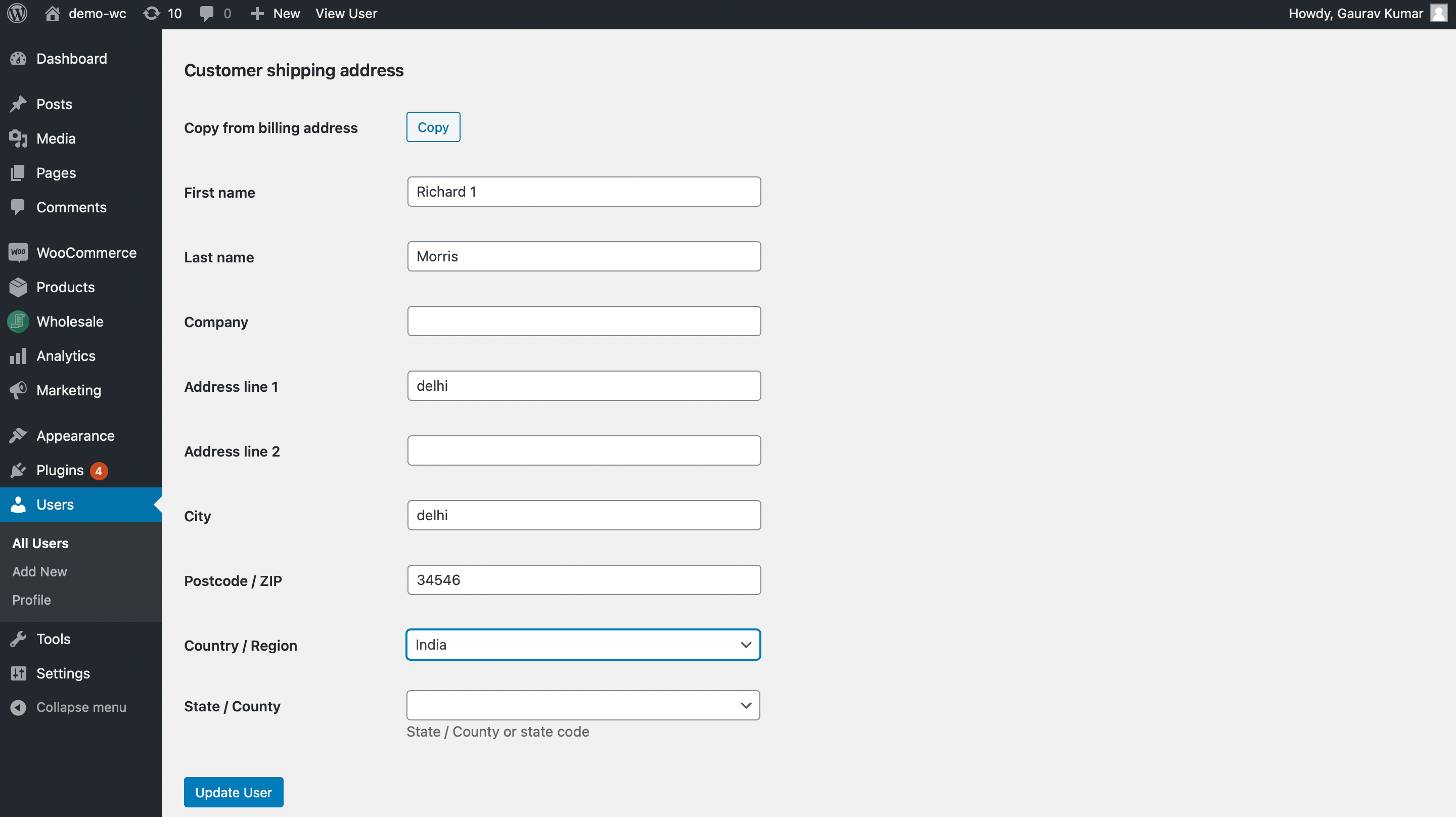This screenshot has height=817, width=1456.
Task: Go to the Add New users submenu
Action: click(x=39, y=572)
